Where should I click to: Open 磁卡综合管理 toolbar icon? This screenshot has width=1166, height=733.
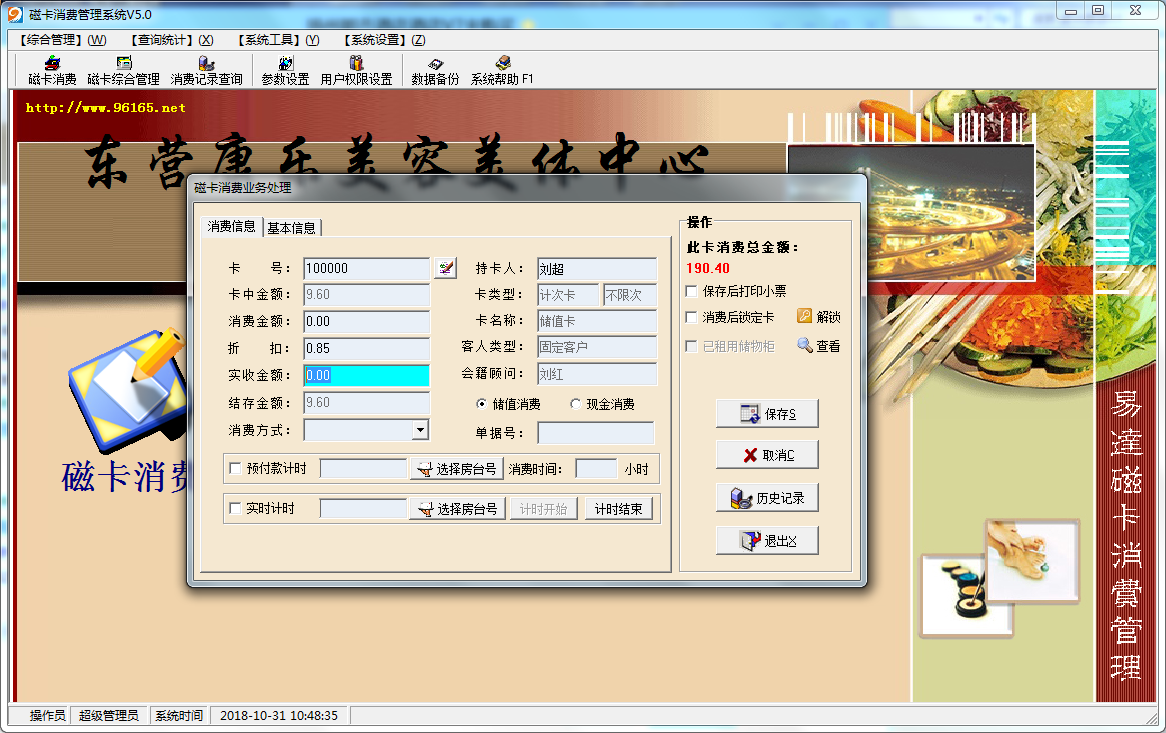point(123,71)
